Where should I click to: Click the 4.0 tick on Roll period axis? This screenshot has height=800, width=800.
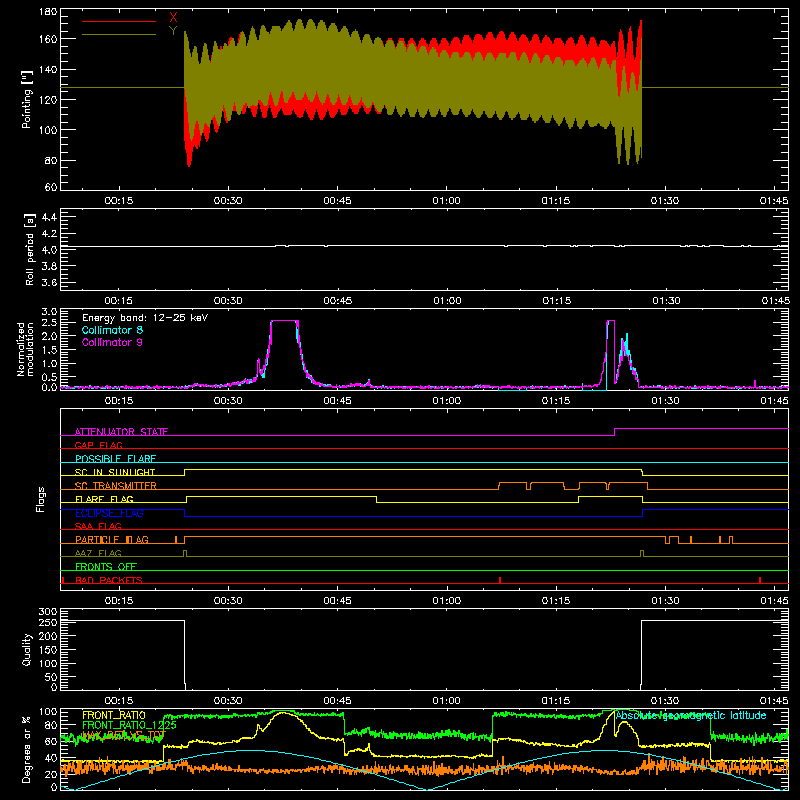tap(49, 250)
